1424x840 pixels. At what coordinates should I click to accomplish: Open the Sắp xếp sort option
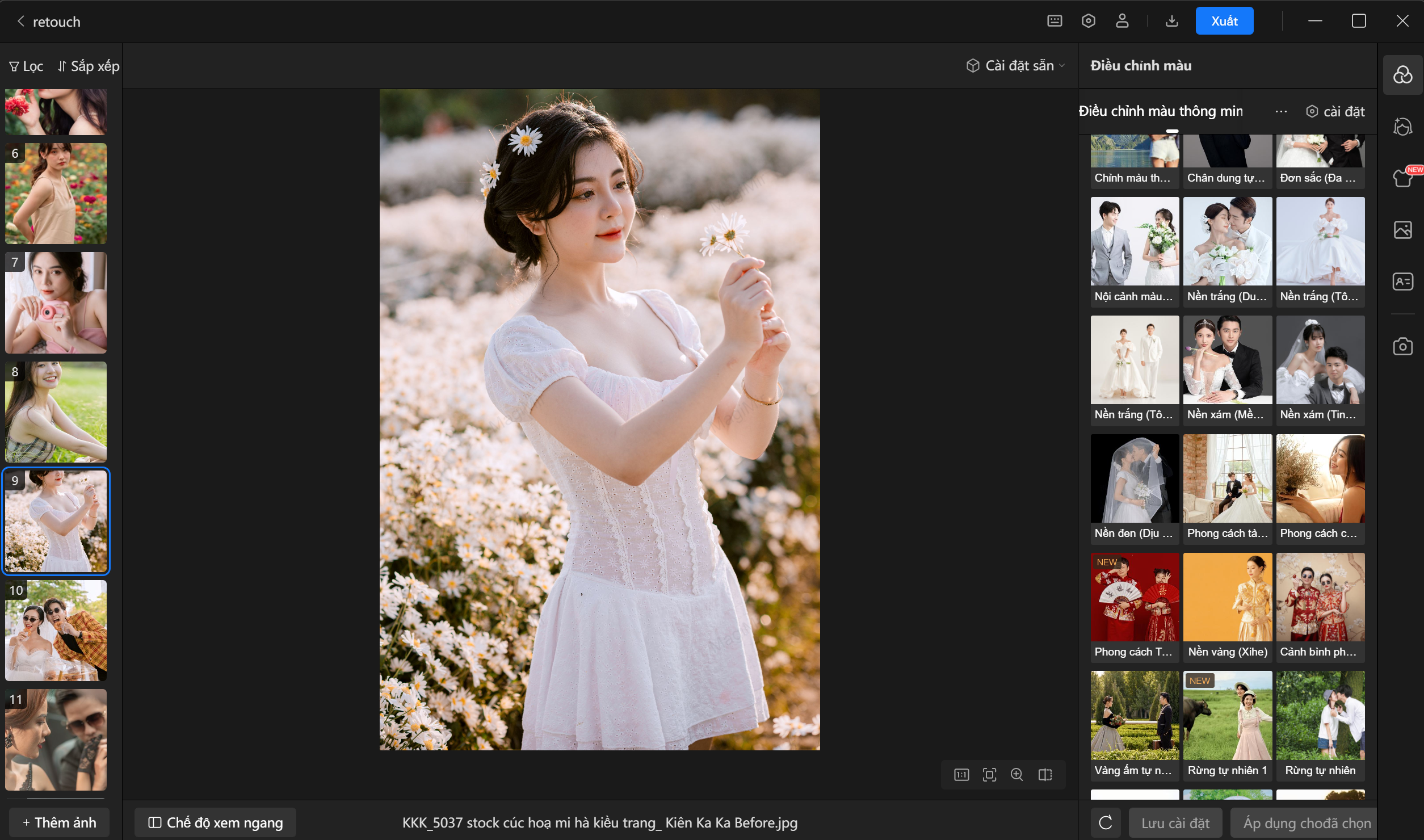(x=89, y=66)
